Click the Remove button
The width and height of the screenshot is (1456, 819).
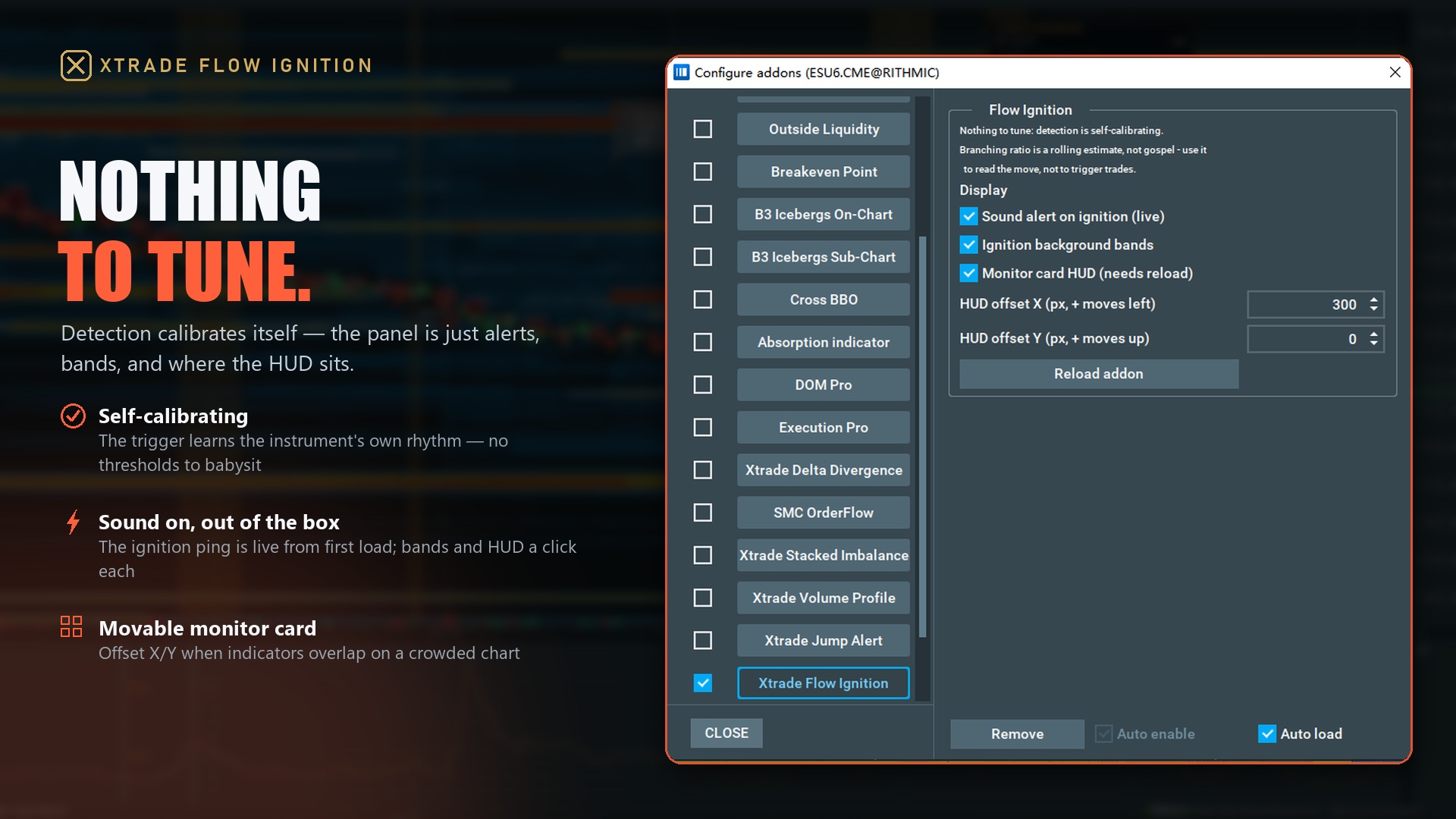click(x=1017, y=733)
